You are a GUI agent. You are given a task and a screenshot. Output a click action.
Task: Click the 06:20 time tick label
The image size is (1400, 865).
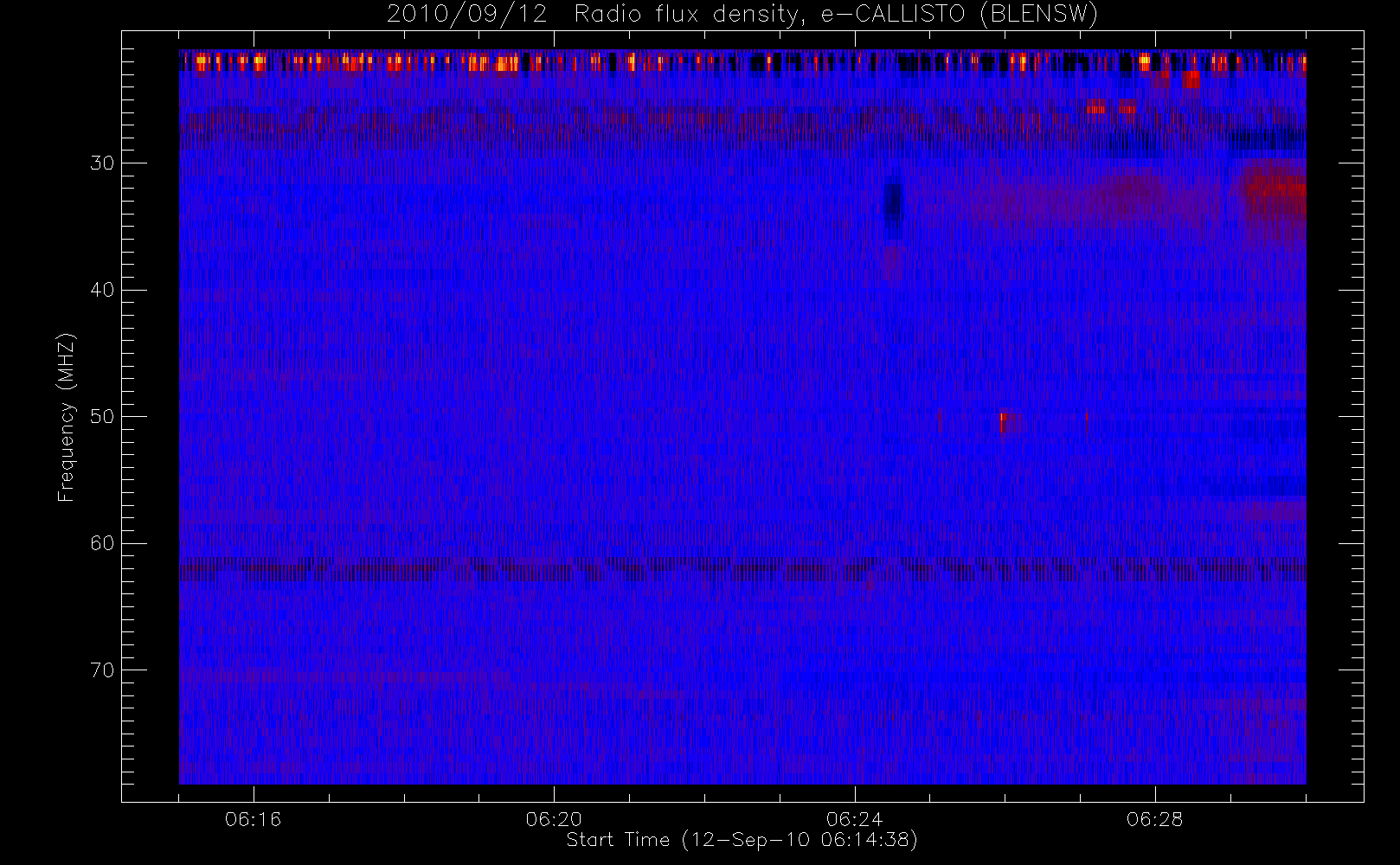click(x=554, y=819)
